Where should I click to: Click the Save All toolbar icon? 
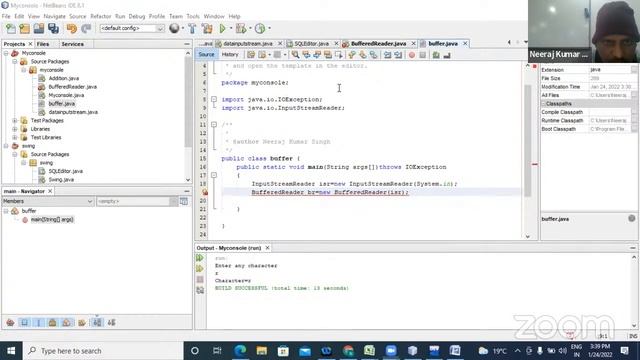click(x=53, y=29)
